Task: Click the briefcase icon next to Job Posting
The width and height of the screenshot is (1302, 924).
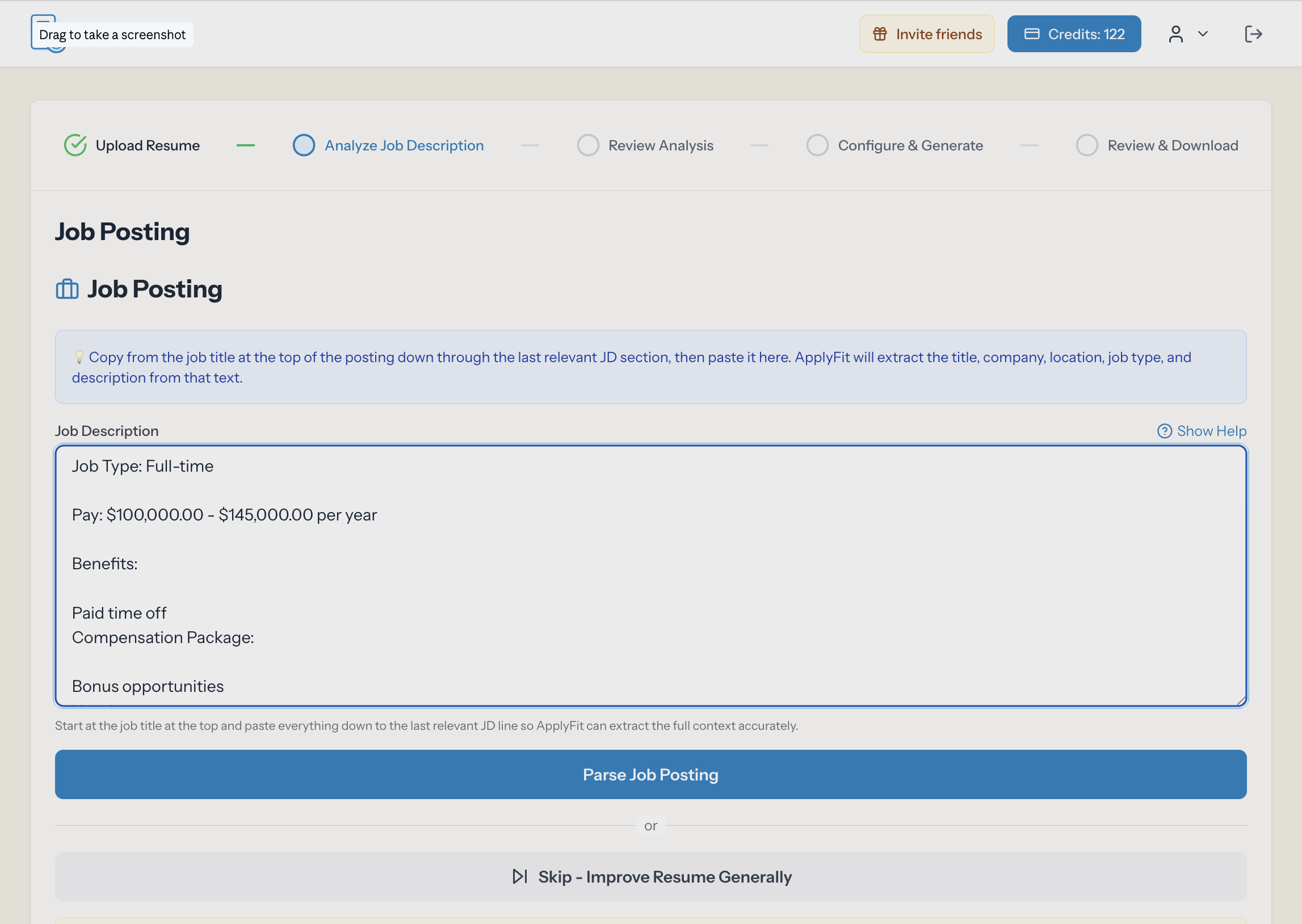Action: click(67, 289)
